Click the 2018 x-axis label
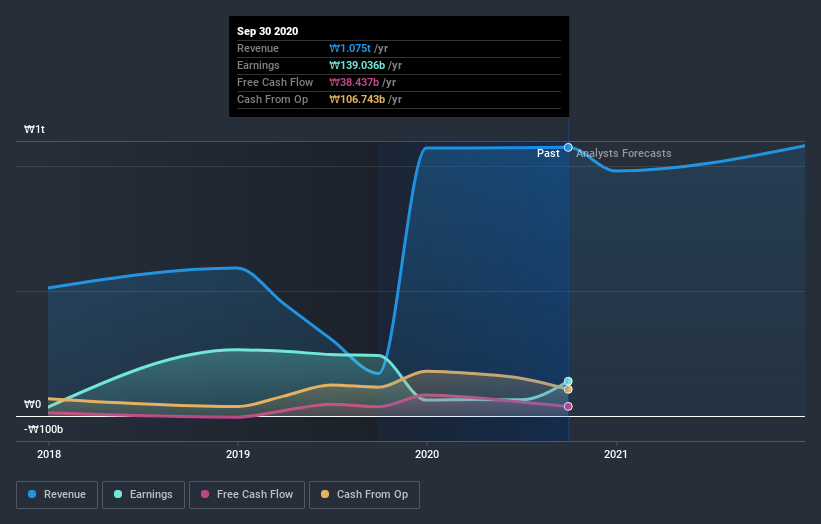 point(49,454)
